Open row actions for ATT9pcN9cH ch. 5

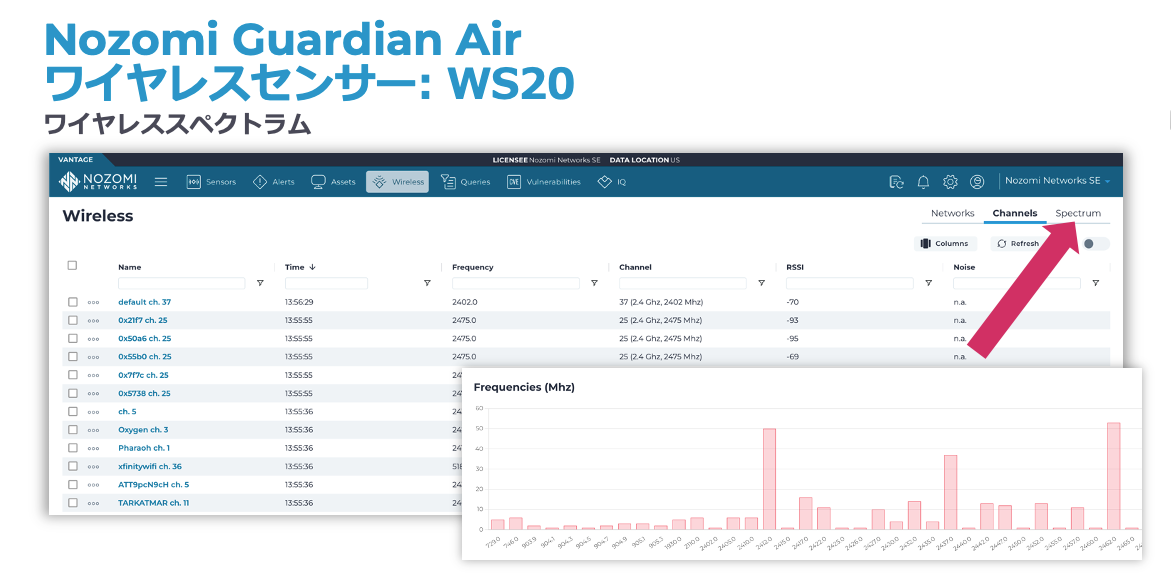point(93,485)
